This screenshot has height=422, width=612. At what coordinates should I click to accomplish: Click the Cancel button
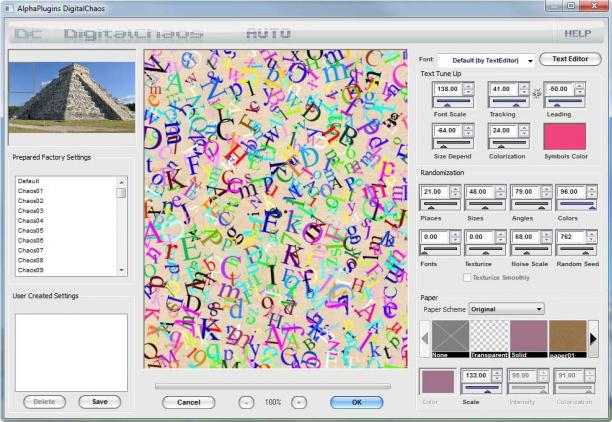tap(189, 402)
